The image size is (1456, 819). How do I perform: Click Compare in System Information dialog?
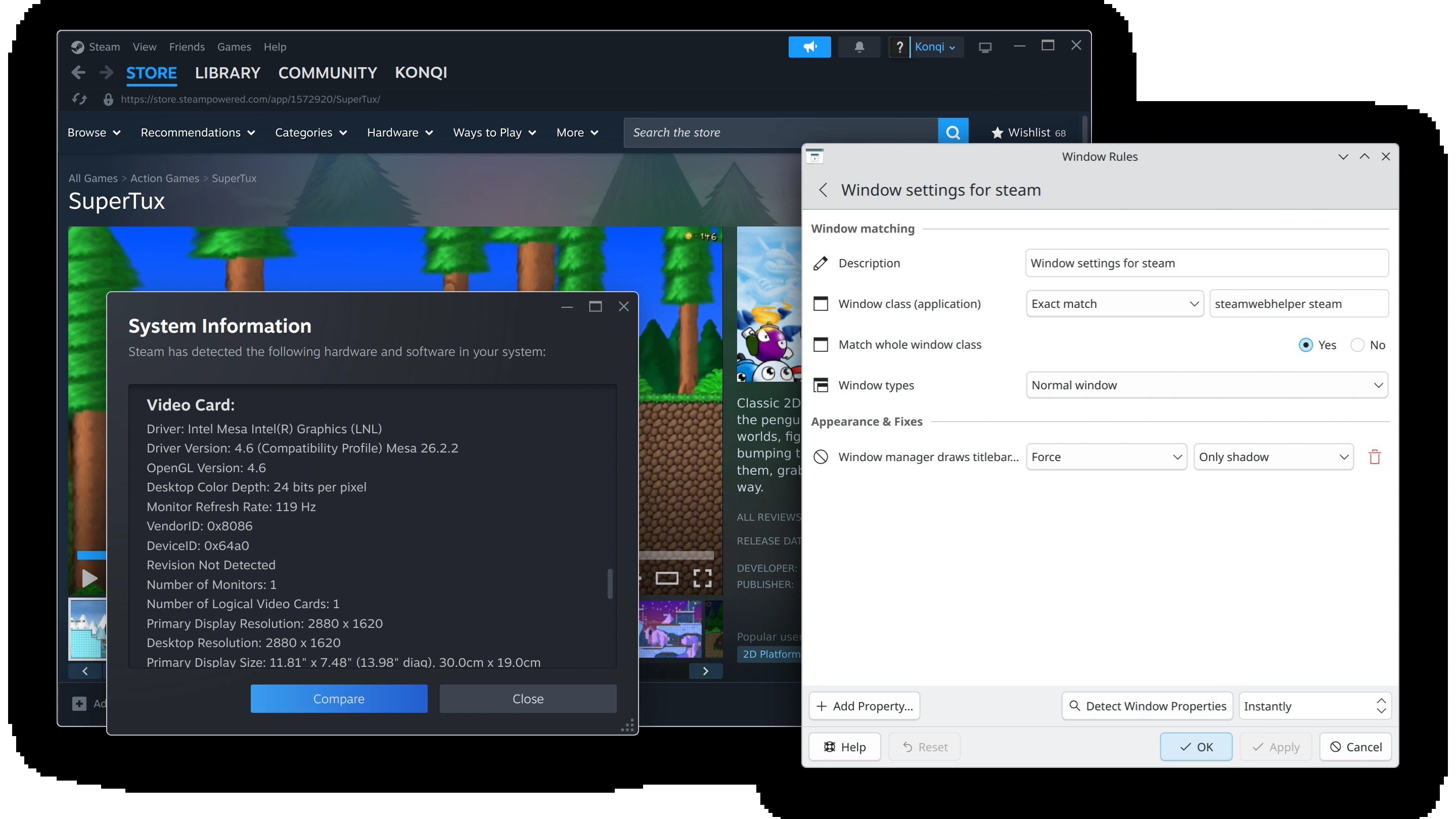(x=339, y=699)
